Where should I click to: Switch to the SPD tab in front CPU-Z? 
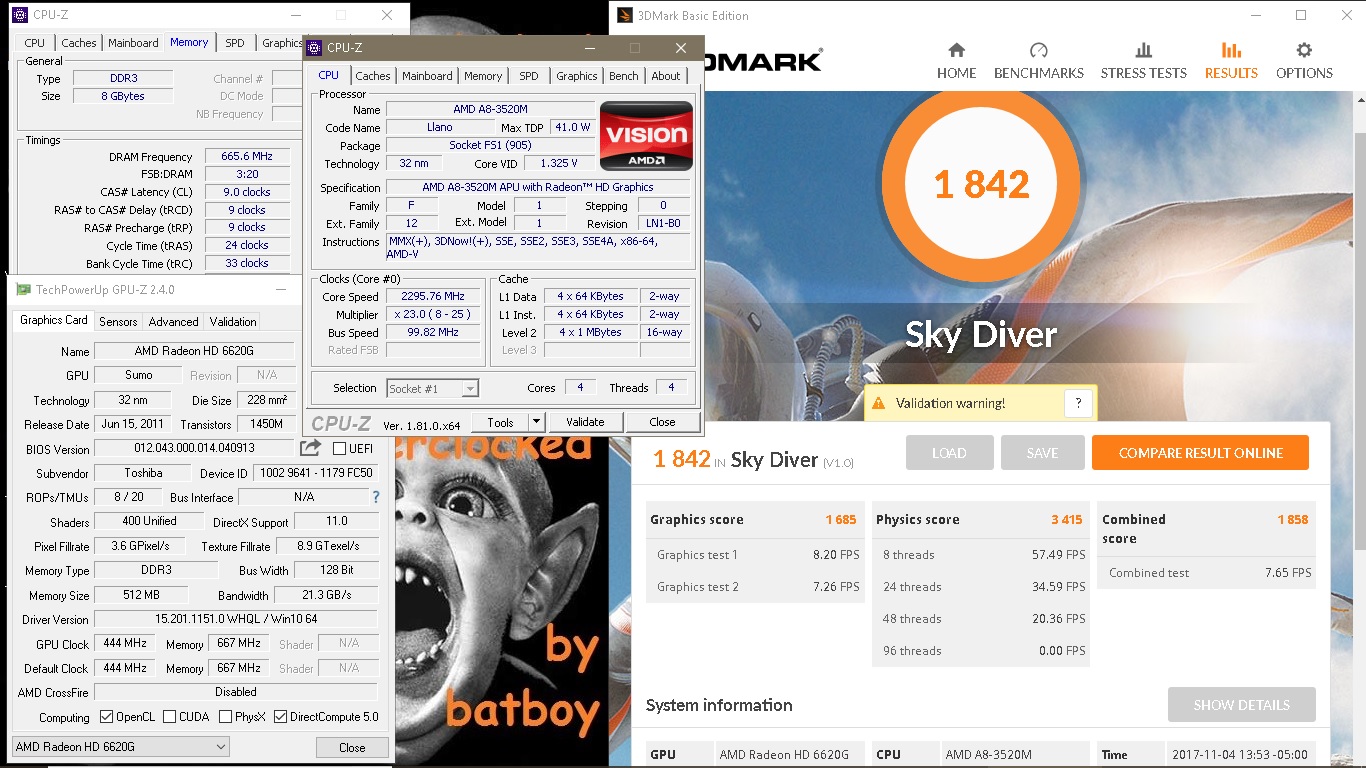(x=529, y=76)
